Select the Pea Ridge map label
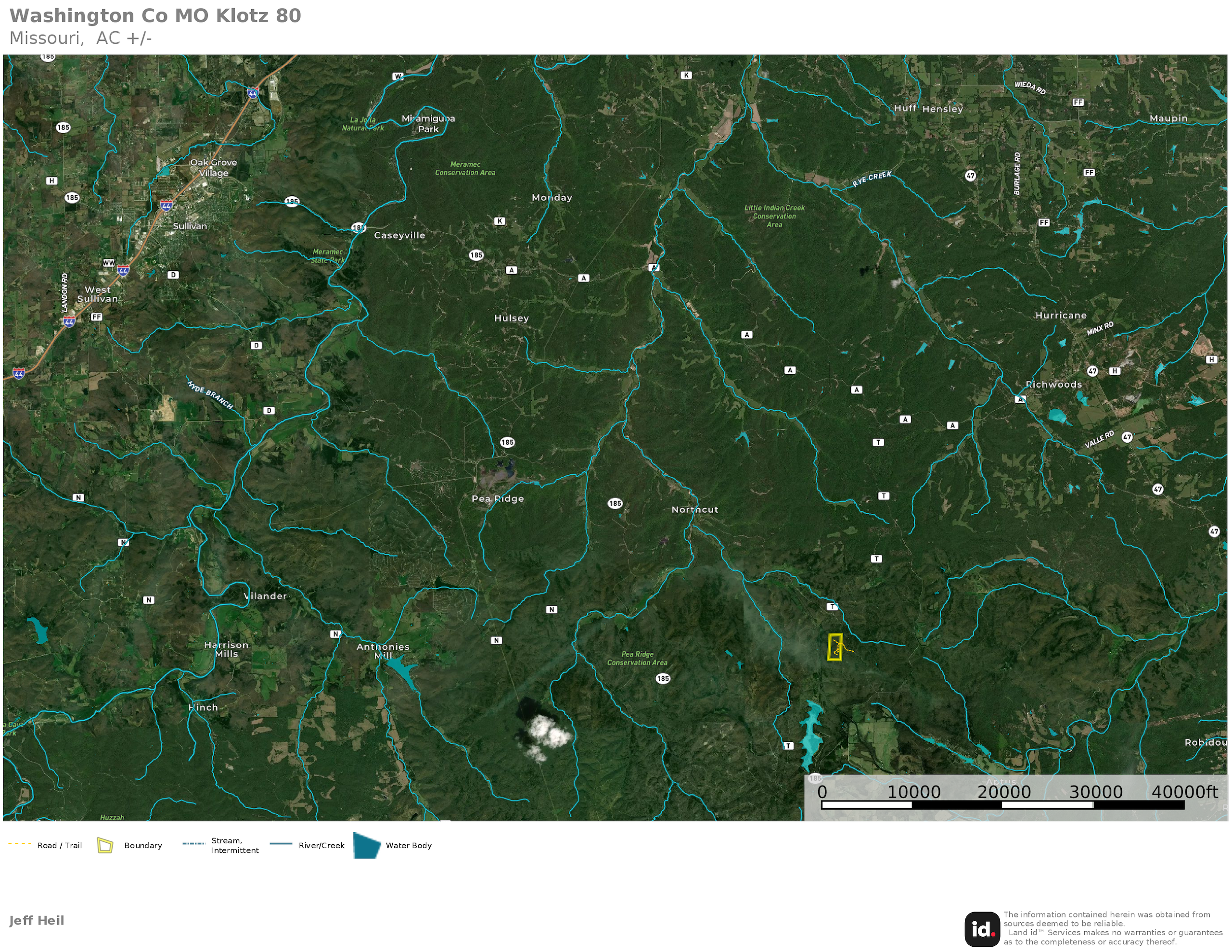1232x952 pixels. 498,498
